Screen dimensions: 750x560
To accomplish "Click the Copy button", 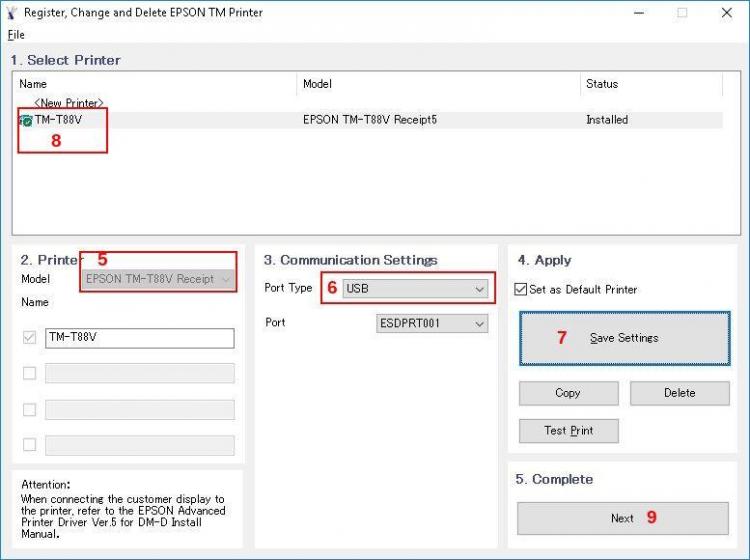I will point(568,393).
